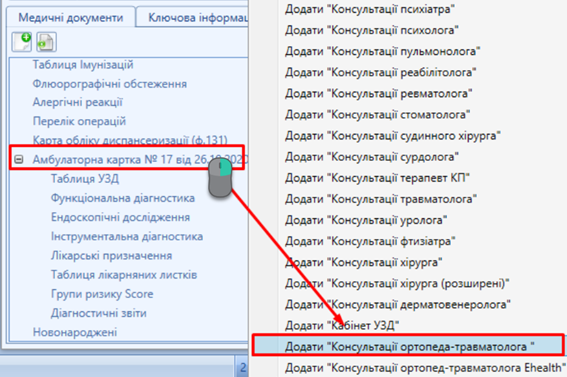The width and height of the screenshot is (567, 377).
Task: Choose Додати "Консультації ортопеда-травматолога" highlighted entry
Action: [408, 347]
